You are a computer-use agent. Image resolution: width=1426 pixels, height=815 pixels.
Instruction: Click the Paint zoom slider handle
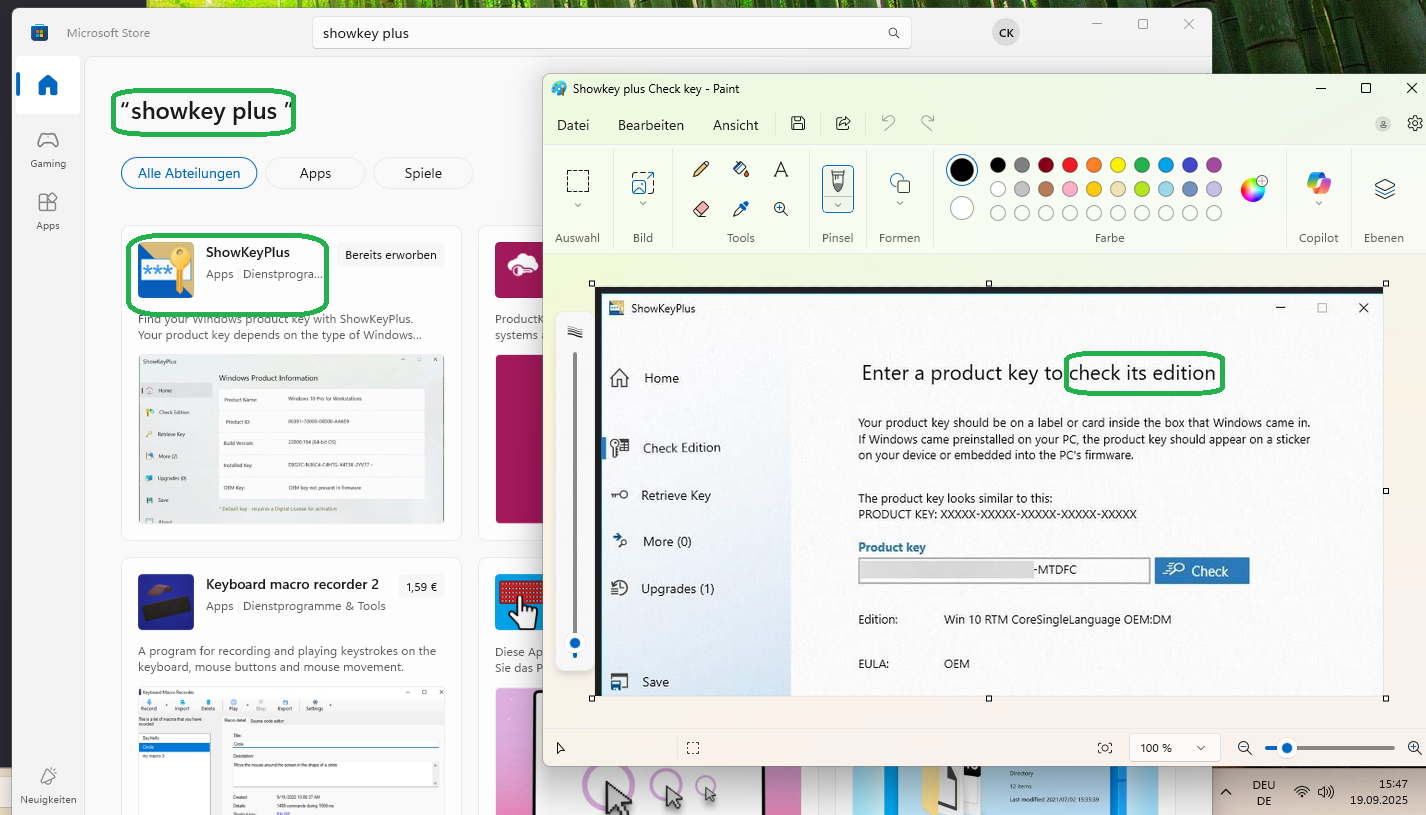coord(1287,748)
